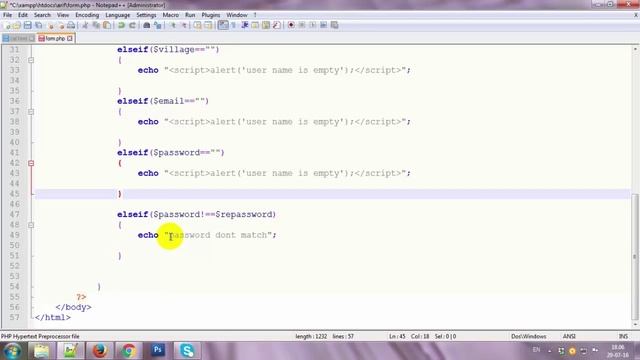Start macro recording with red dot
This screenshot has height=360, width=640.
tap(291, 25)
